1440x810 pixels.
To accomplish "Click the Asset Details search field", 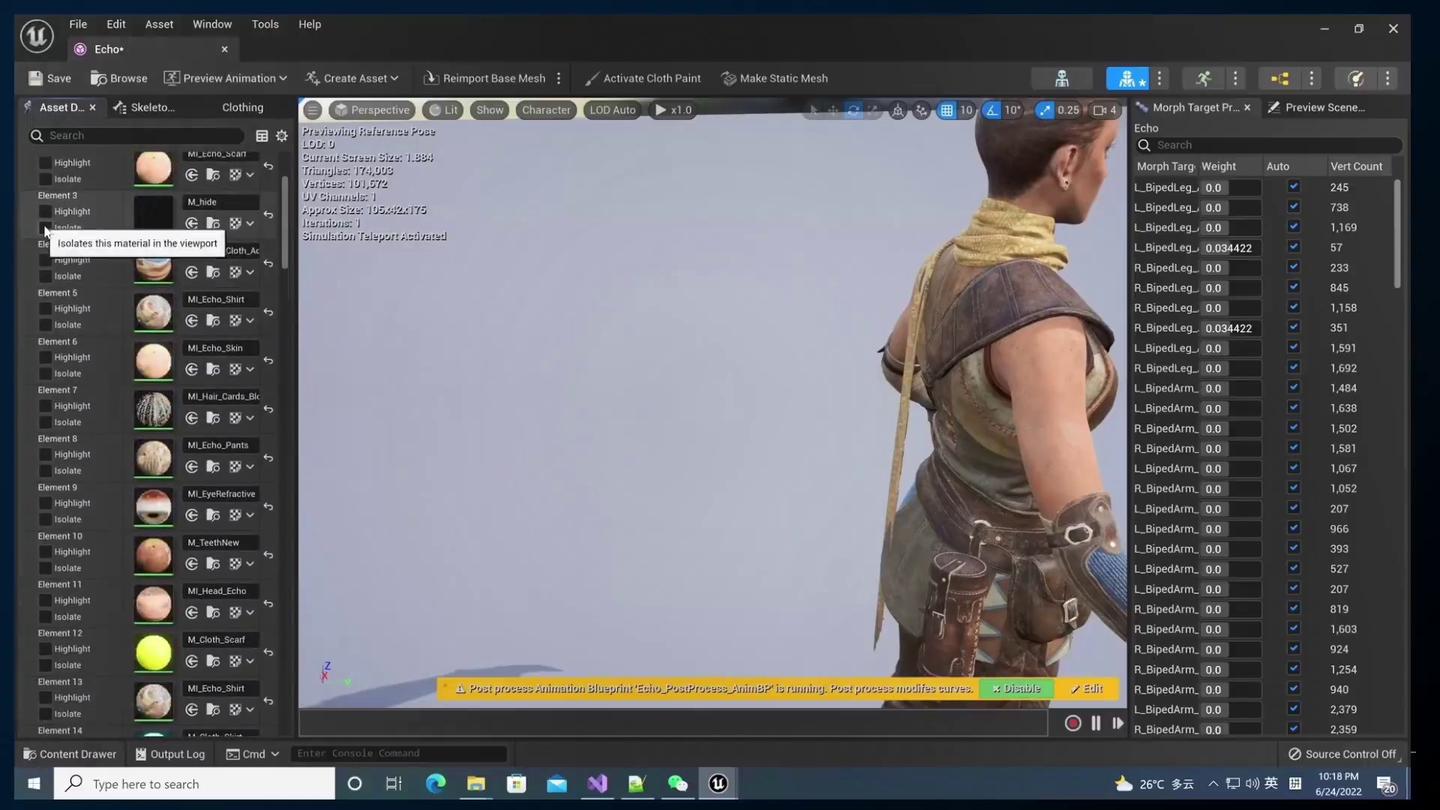I will [136, 136].
